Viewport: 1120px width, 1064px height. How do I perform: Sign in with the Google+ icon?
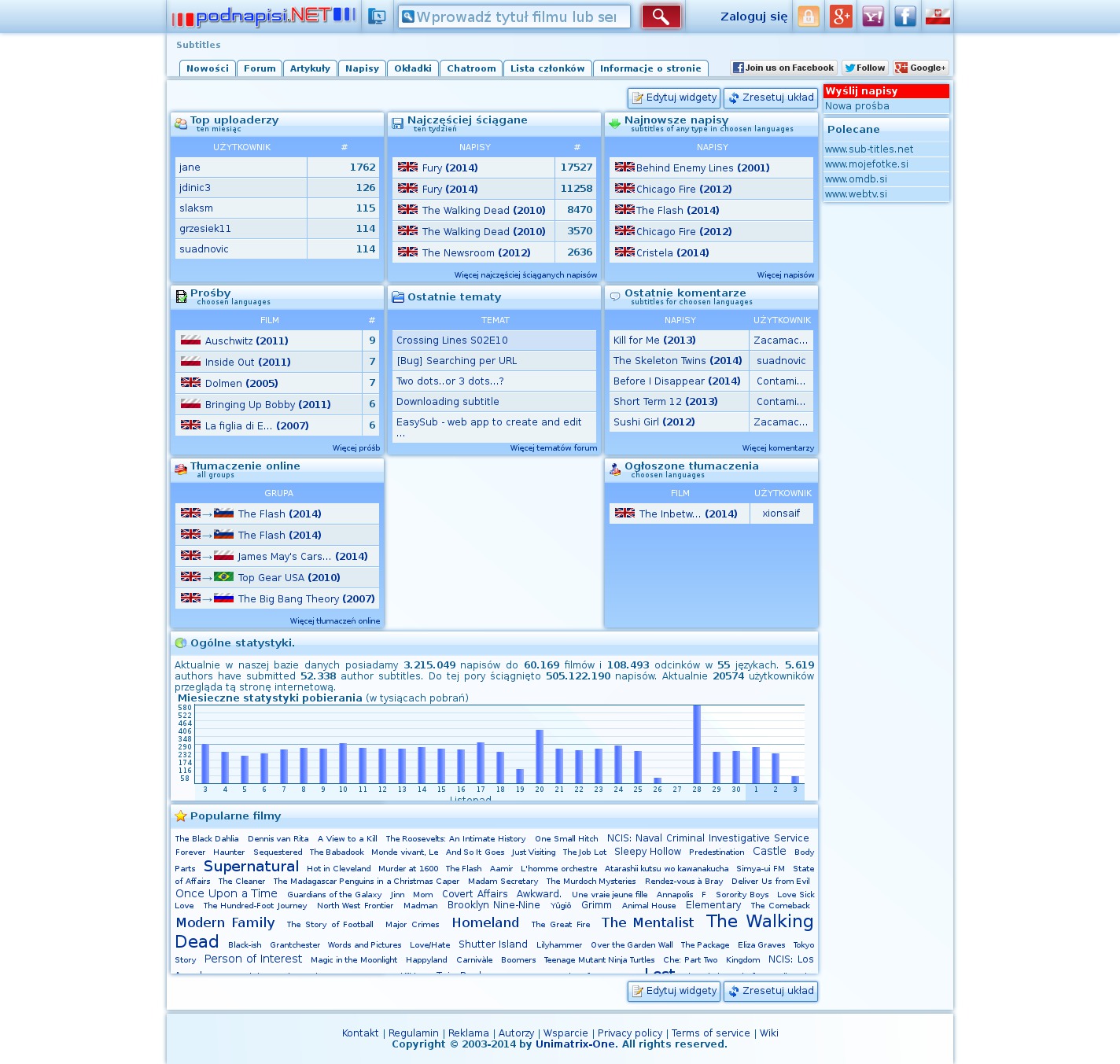coord(841,17)
